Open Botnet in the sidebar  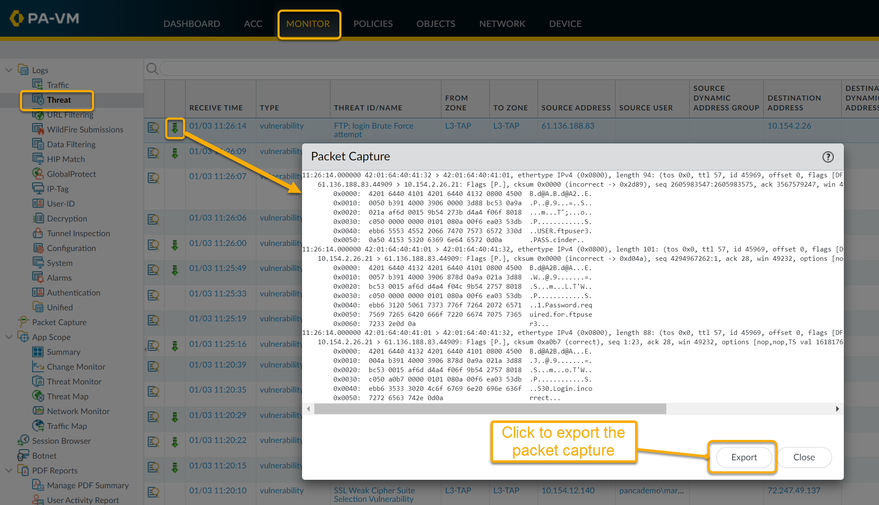tap(45, 455)
